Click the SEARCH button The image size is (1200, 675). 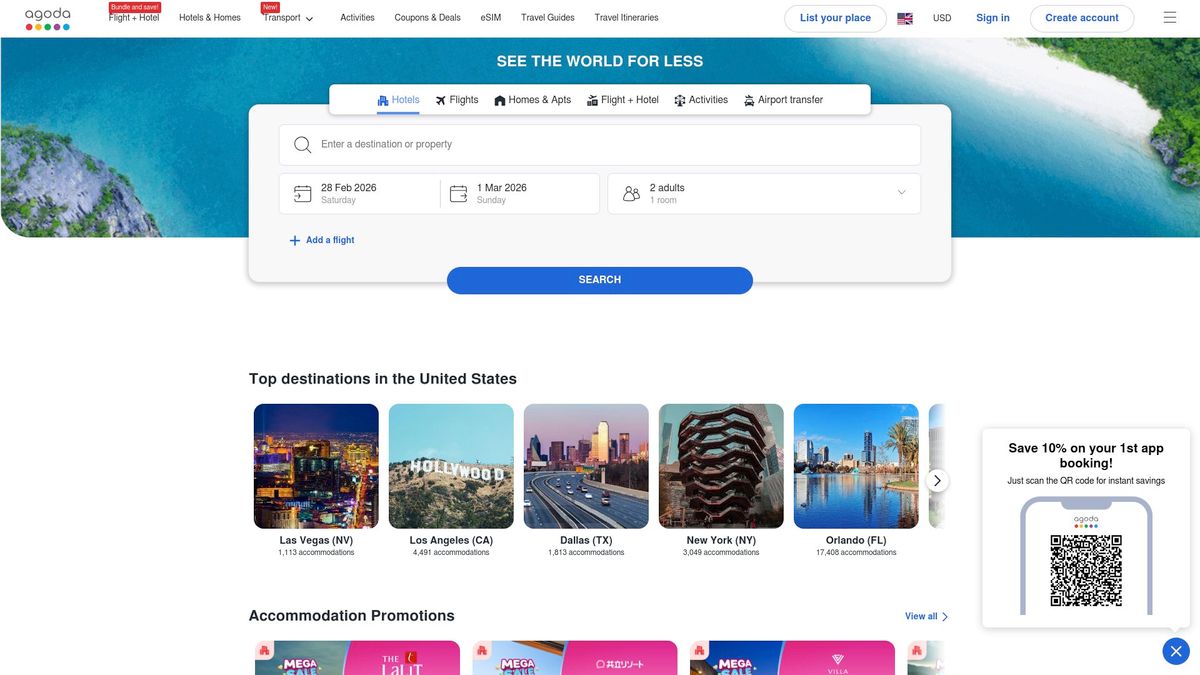point(600,279)
